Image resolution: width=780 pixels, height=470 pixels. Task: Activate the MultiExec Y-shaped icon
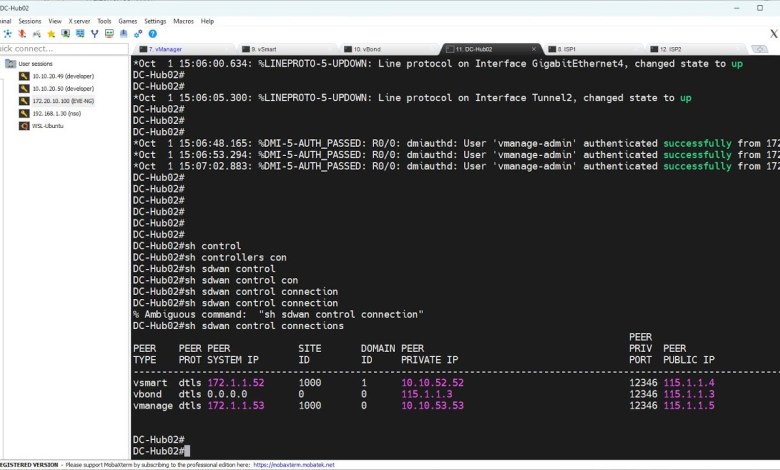[95, 34]
